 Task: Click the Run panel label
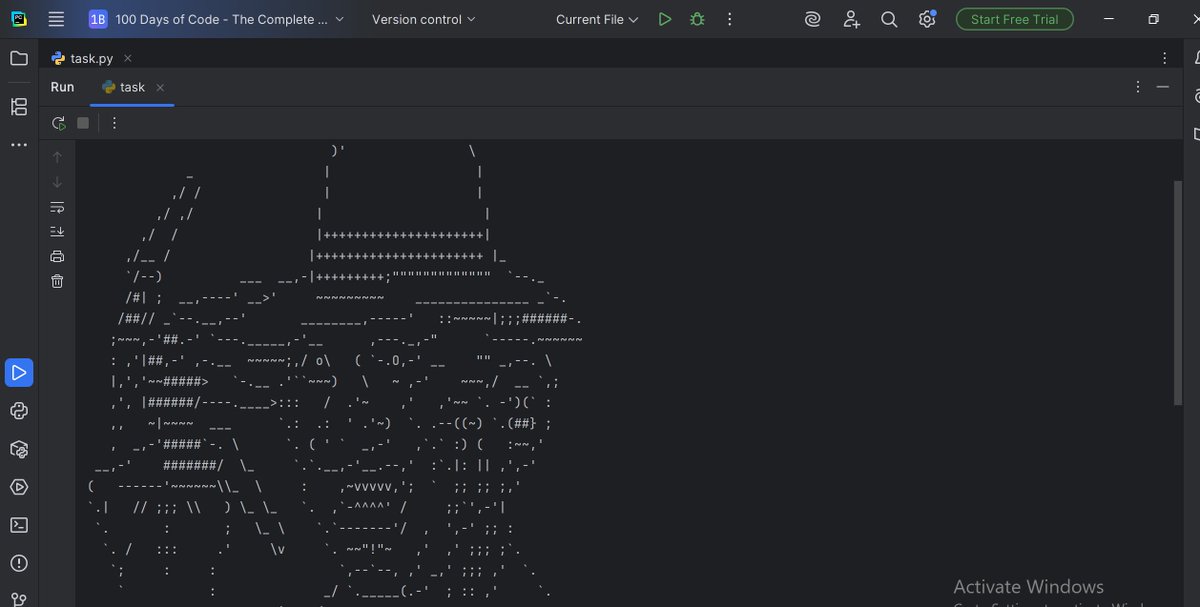[62, 87]
